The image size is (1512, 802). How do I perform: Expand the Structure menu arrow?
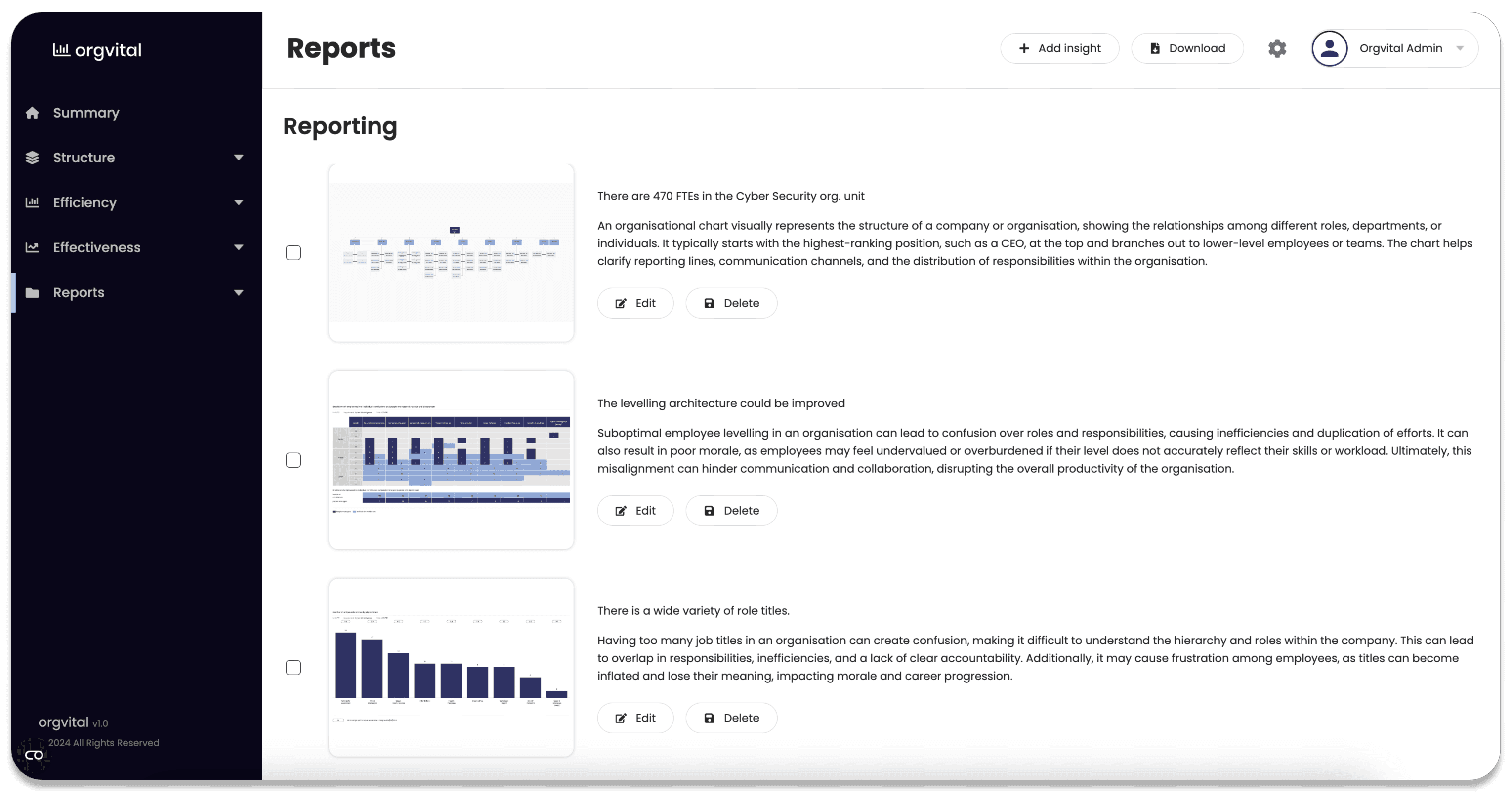pyautogui.click(x=238, y=158)
